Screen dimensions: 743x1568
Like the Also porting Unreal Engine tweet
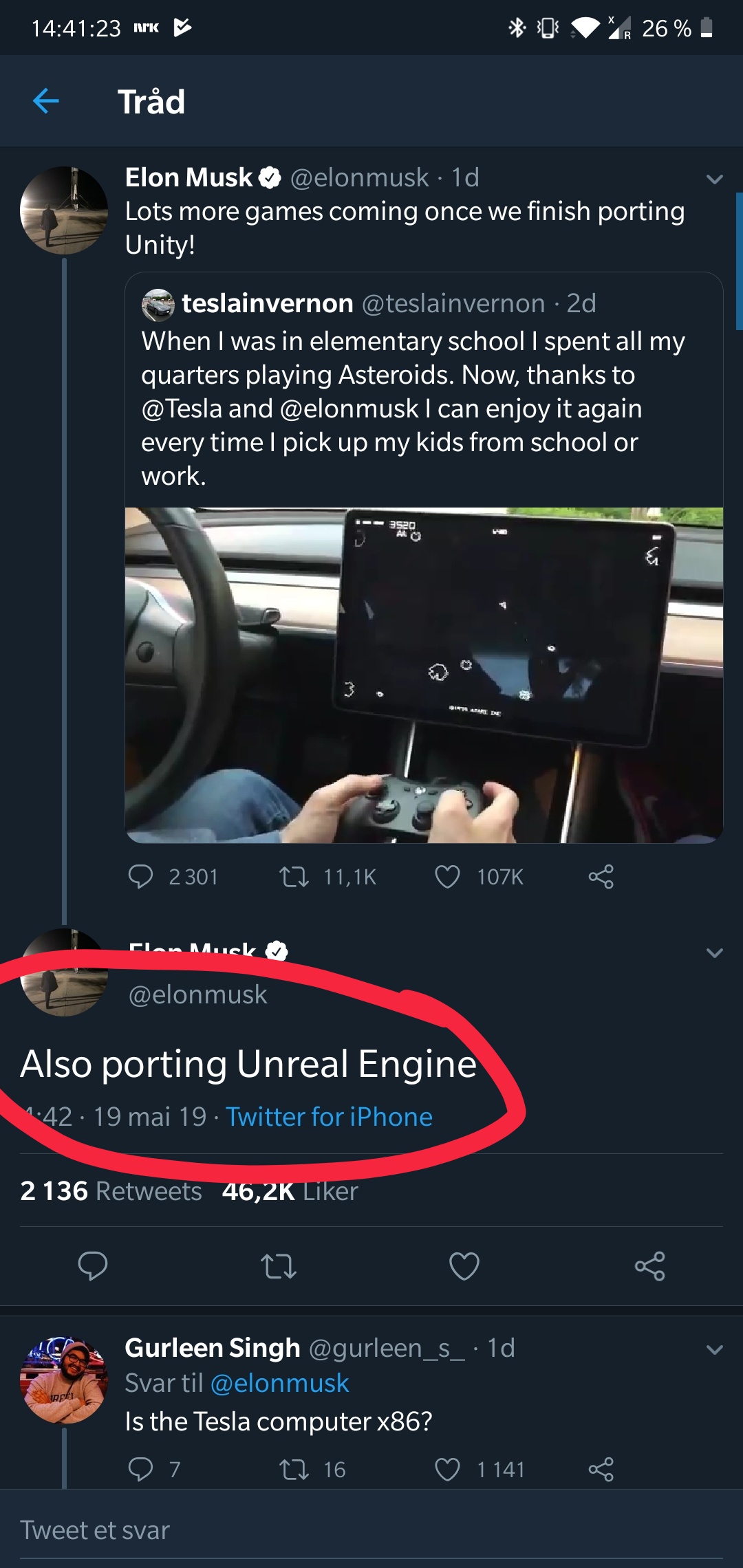pos(464,1266)
